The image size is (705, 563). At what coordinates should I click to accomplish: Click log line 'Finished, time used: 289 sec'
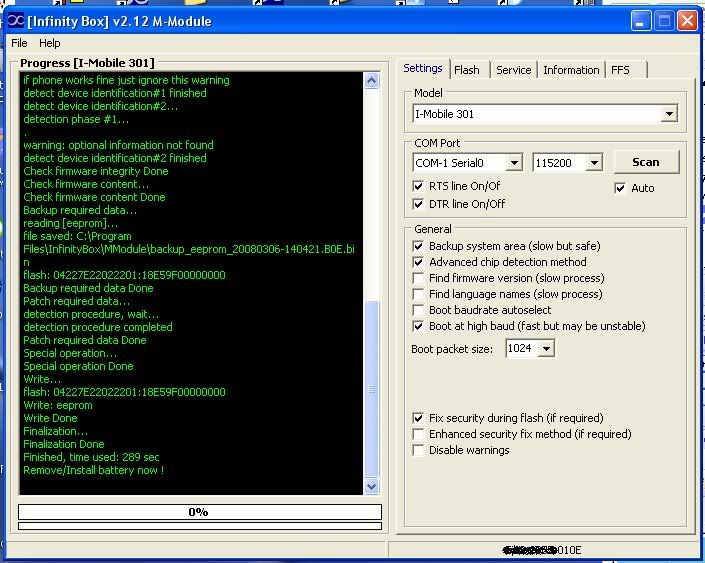click(91, 457)
